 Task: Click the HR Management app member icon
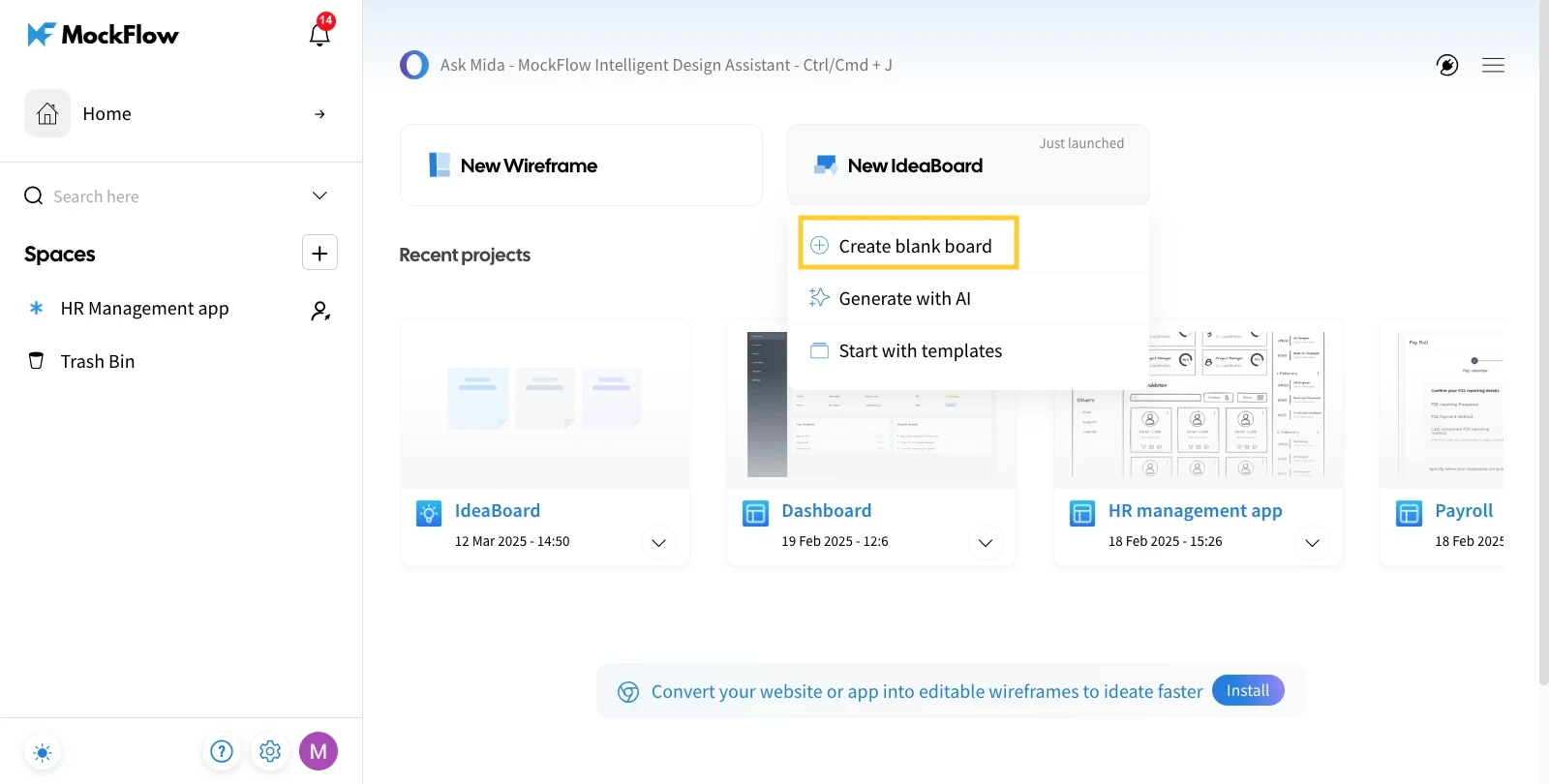[319, 311]
